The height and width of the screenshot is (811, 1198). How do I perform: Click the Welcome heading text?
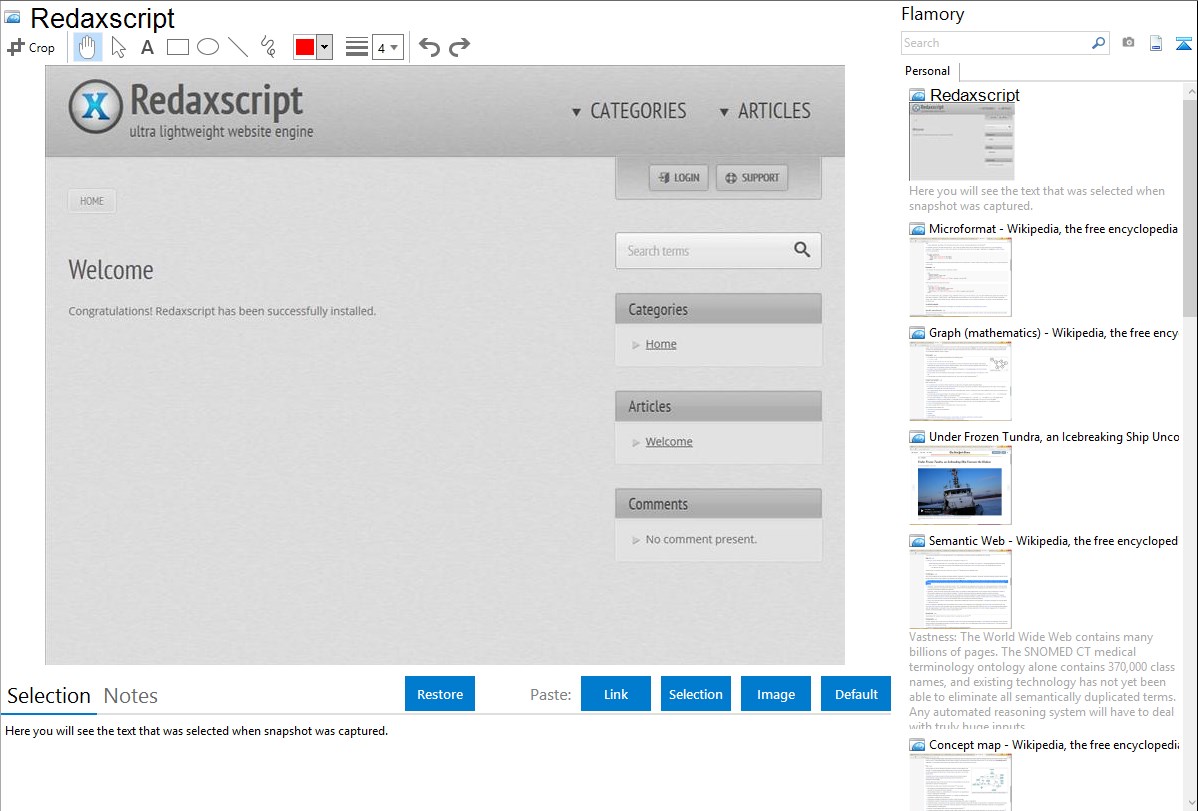point(111,270)
